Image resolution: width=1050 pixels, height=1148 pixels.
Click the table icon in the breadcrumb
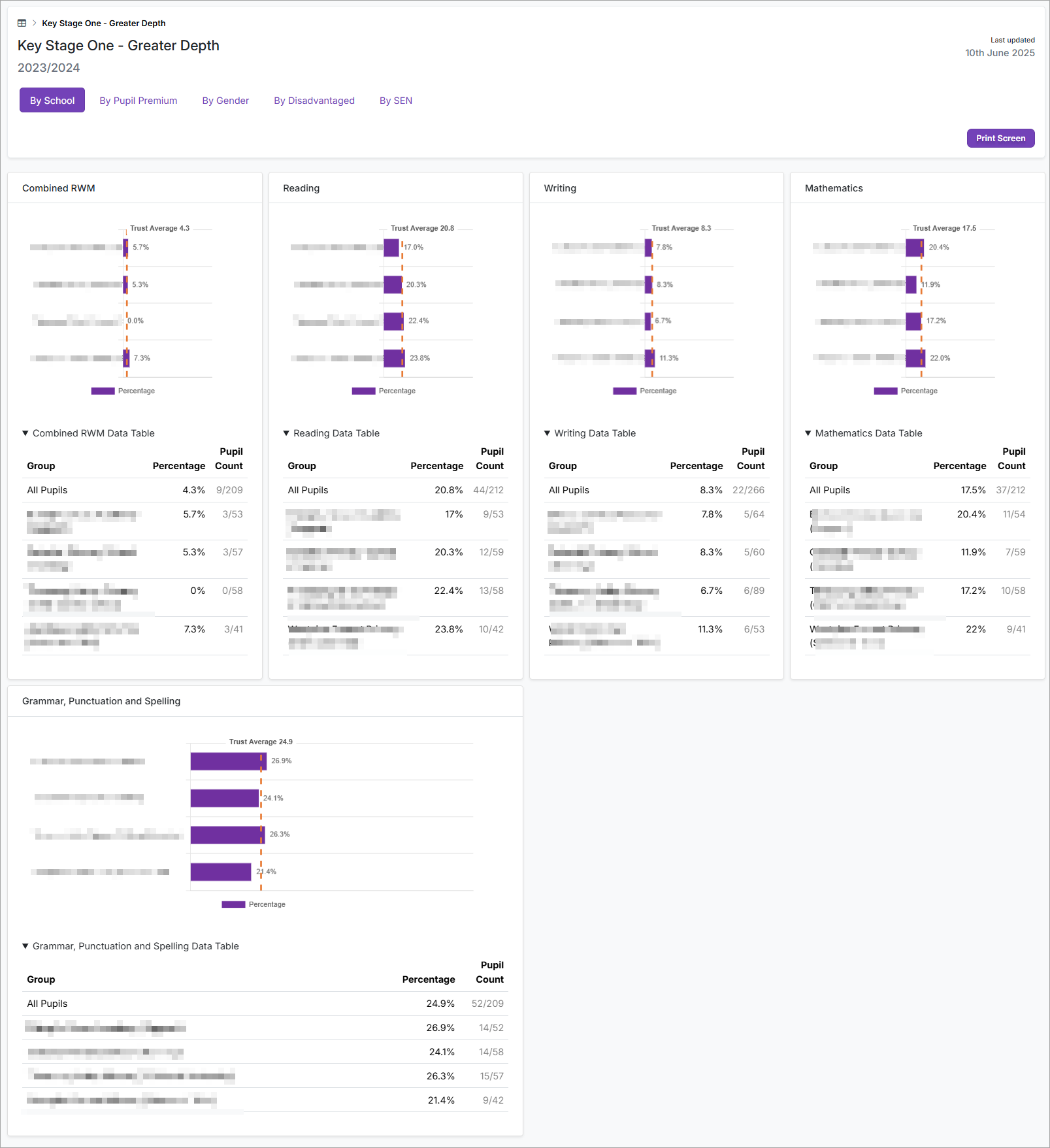(22, 23)
